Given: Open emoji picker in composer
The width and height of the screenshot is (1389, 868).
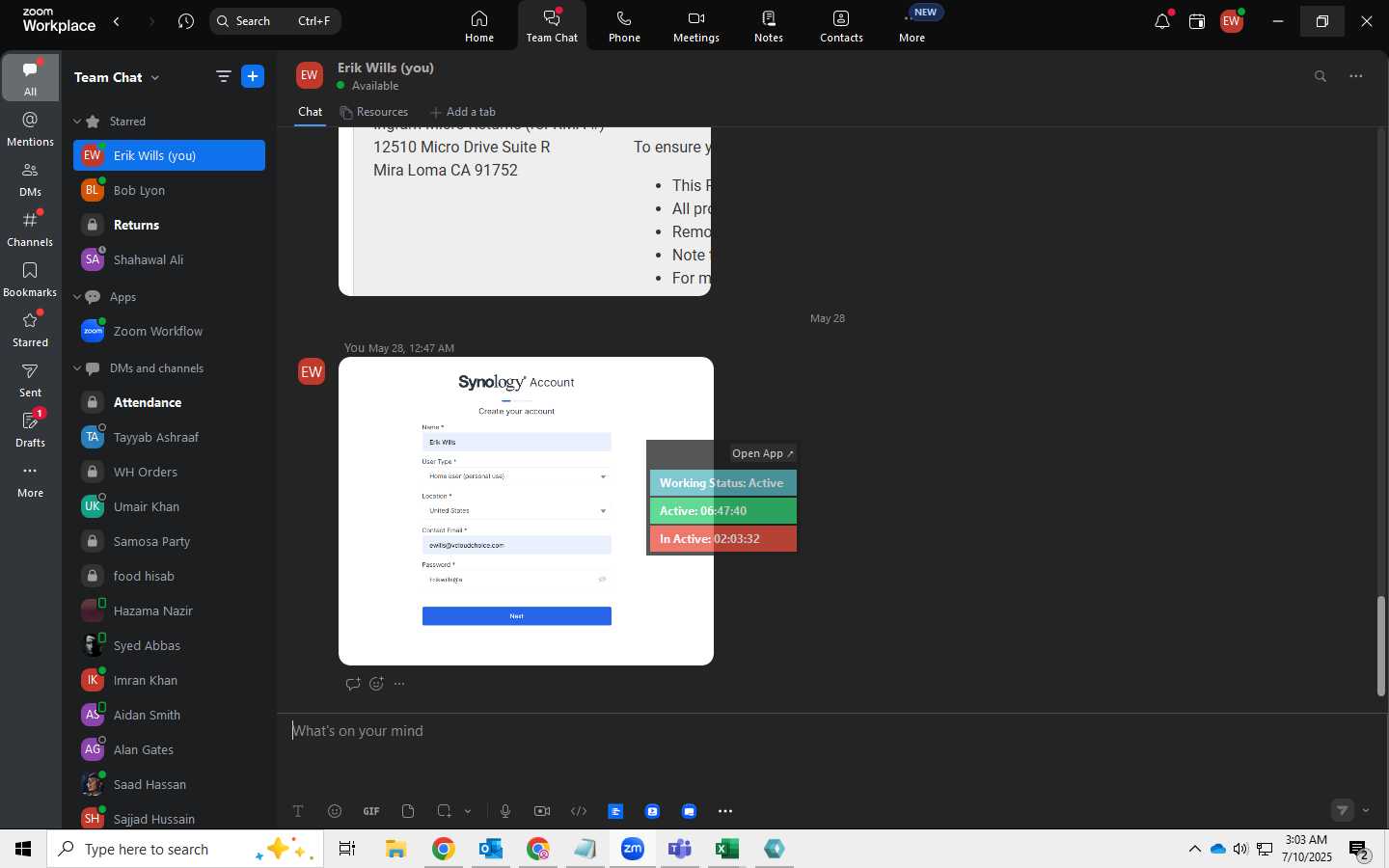Looking at the screenshot, I should [335, 811].
